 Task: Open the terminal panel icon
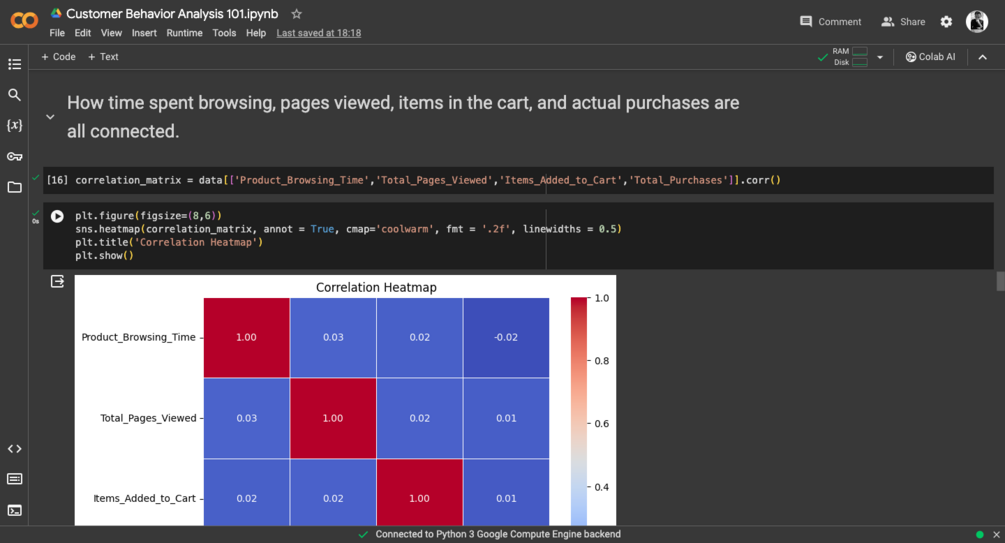tap(14, 510)
